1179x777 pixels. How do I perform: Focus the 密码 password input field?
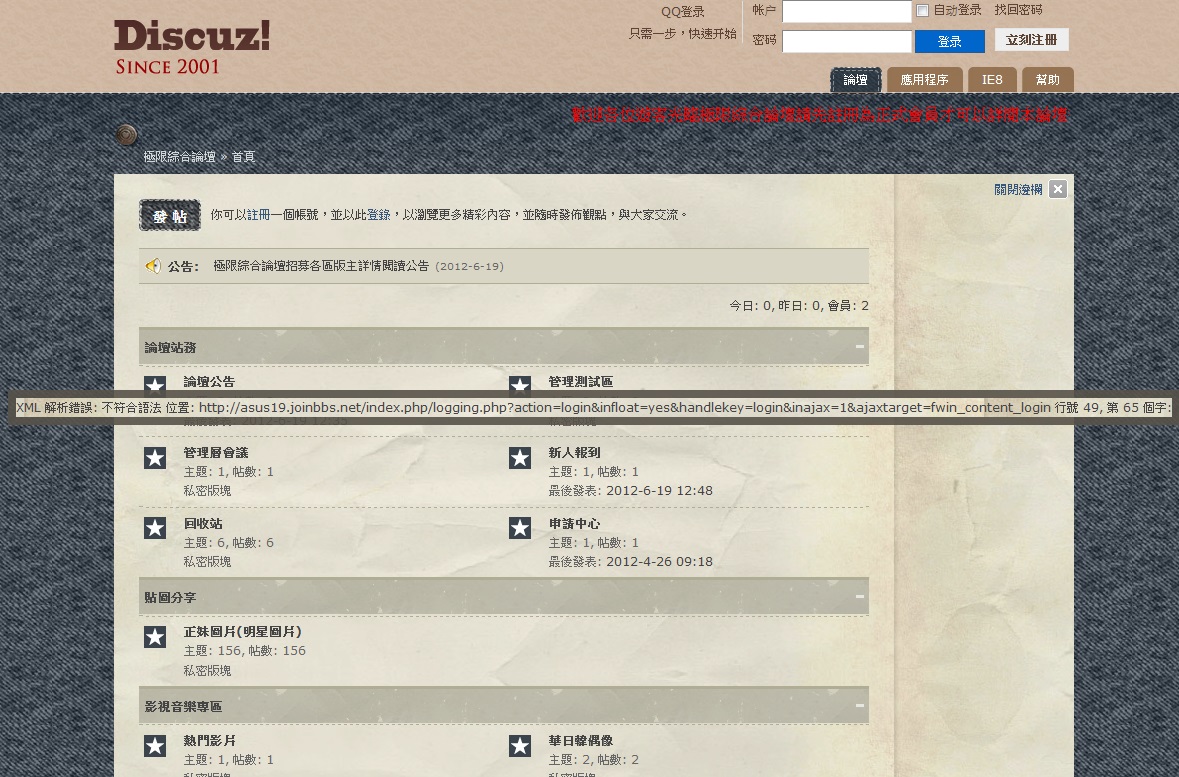pos(847,41)
